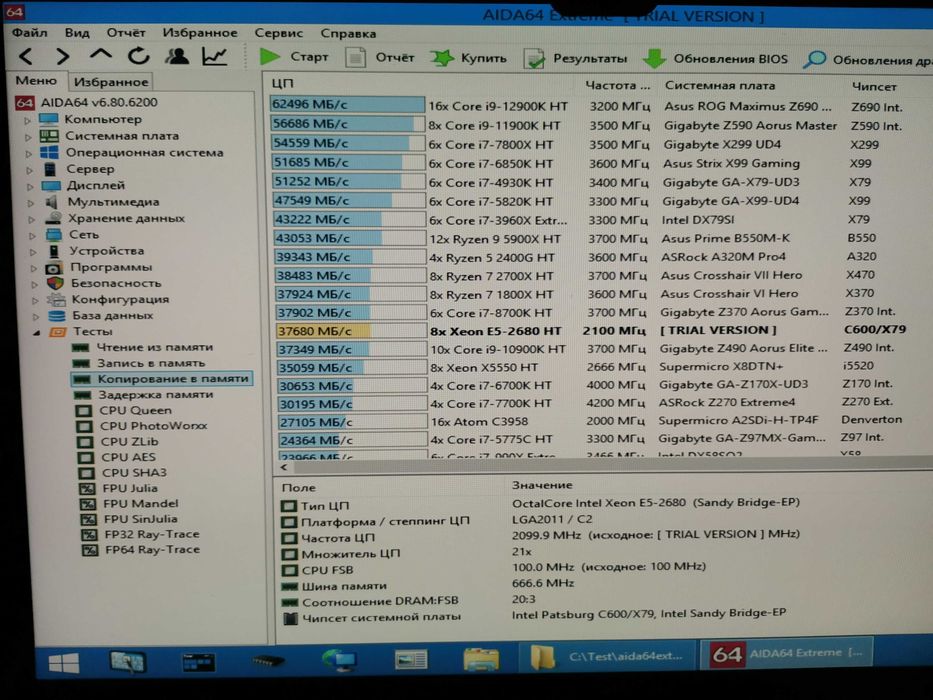This screenshot has height=700, width=933.
Task: Select the Конфигурация icon in tree
Action: click(57, 299)
